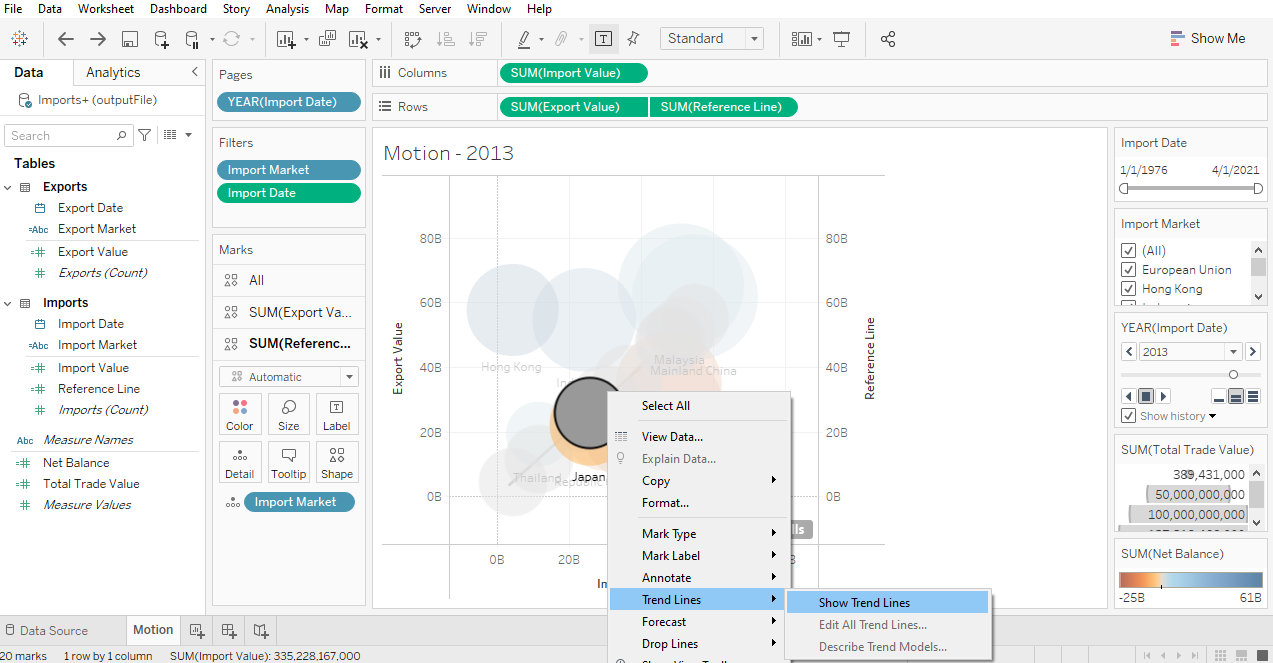This screenshot has height=663, width=1273.
Task: Select Show Trend Lines from submenu
Action: (x=864, y=602)
